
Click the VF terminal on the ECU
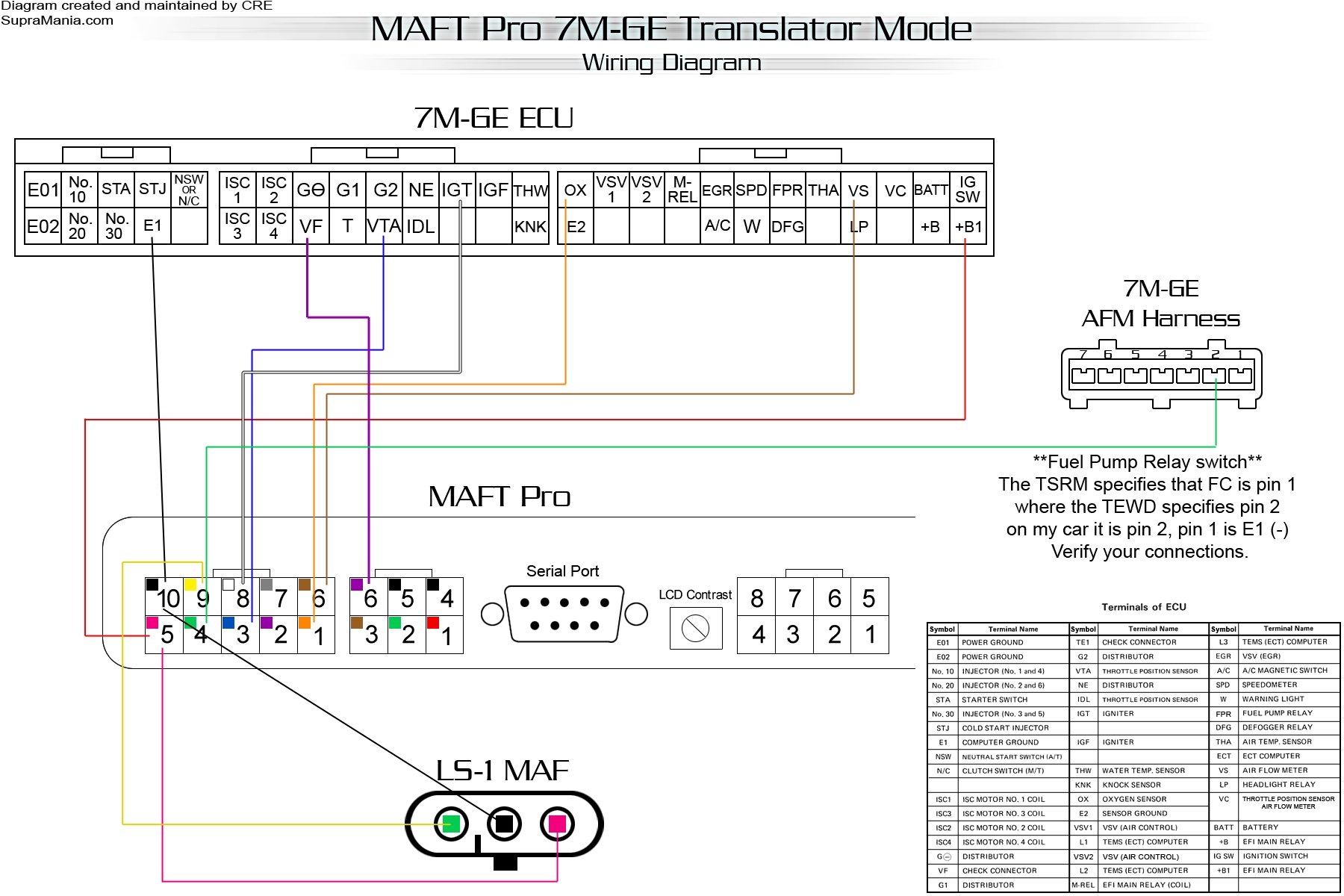point(311,226)
